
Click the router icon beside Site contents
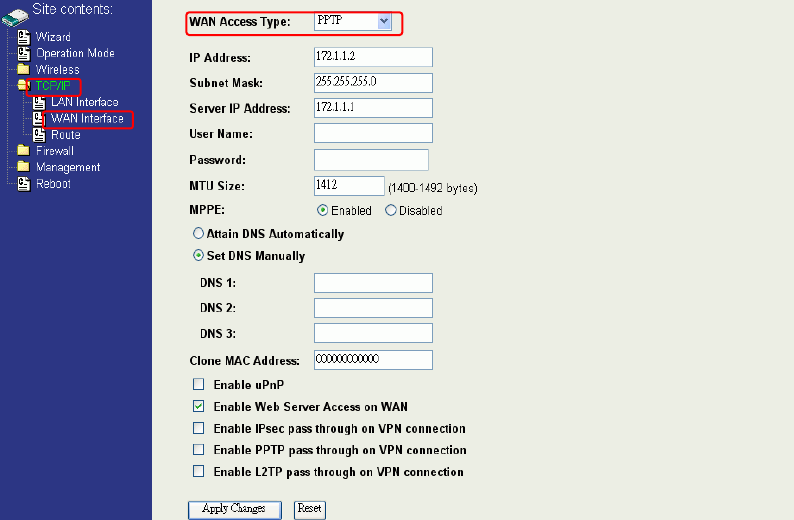[x=15, y=18]
